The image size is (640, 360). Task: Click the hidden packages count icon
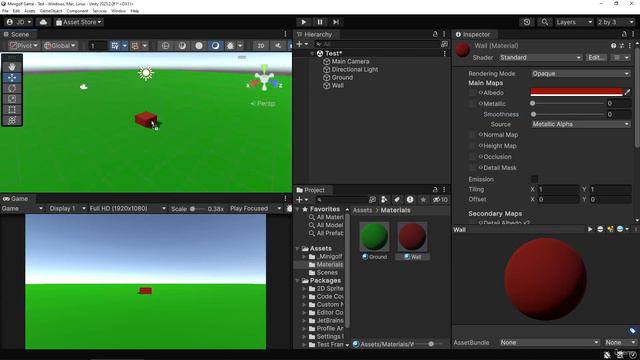[x=440, y=200]
